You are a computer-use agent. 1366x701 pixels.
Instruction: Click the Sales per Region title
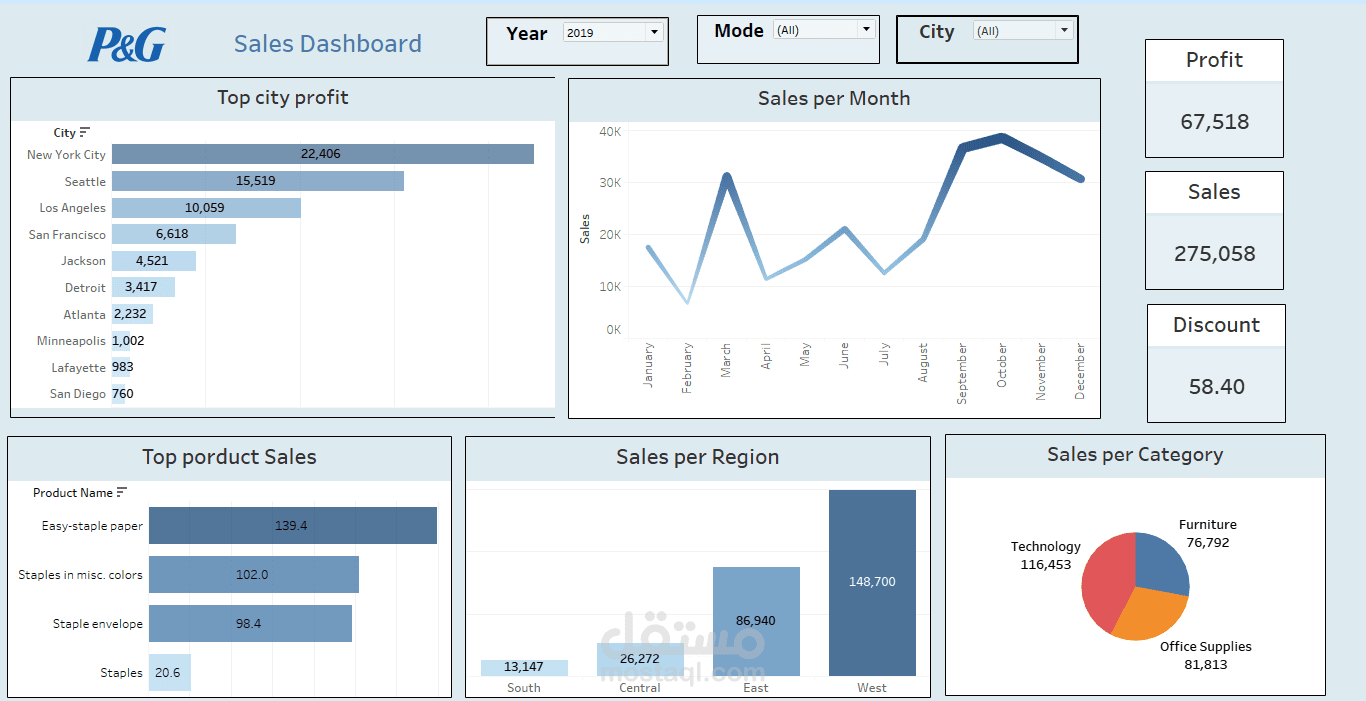click(x=697, y=457)
